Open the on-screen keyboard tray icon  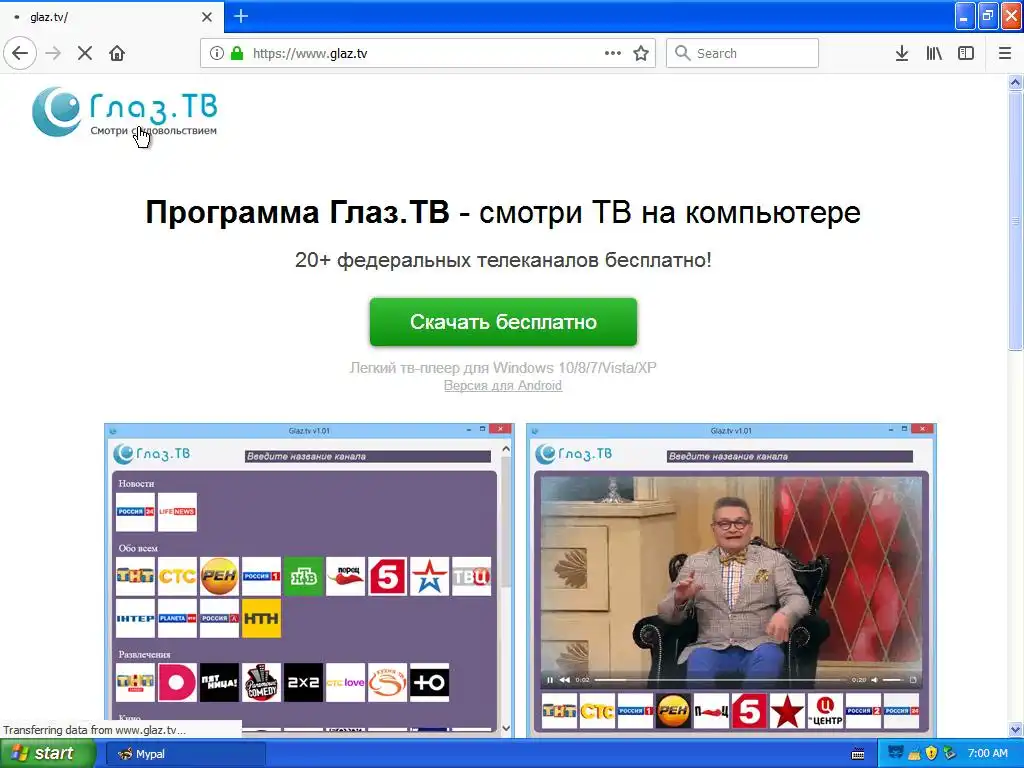(x=858, y=754)
